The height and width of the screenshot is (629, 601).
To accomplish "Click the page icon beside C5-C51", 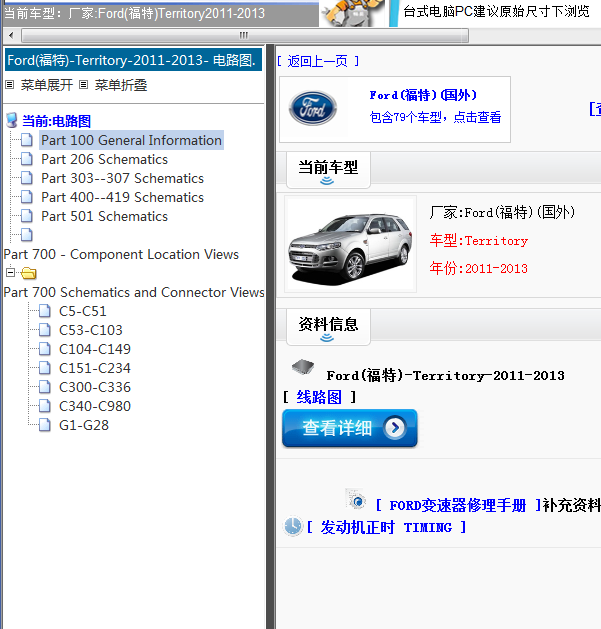I will (45, 311).
